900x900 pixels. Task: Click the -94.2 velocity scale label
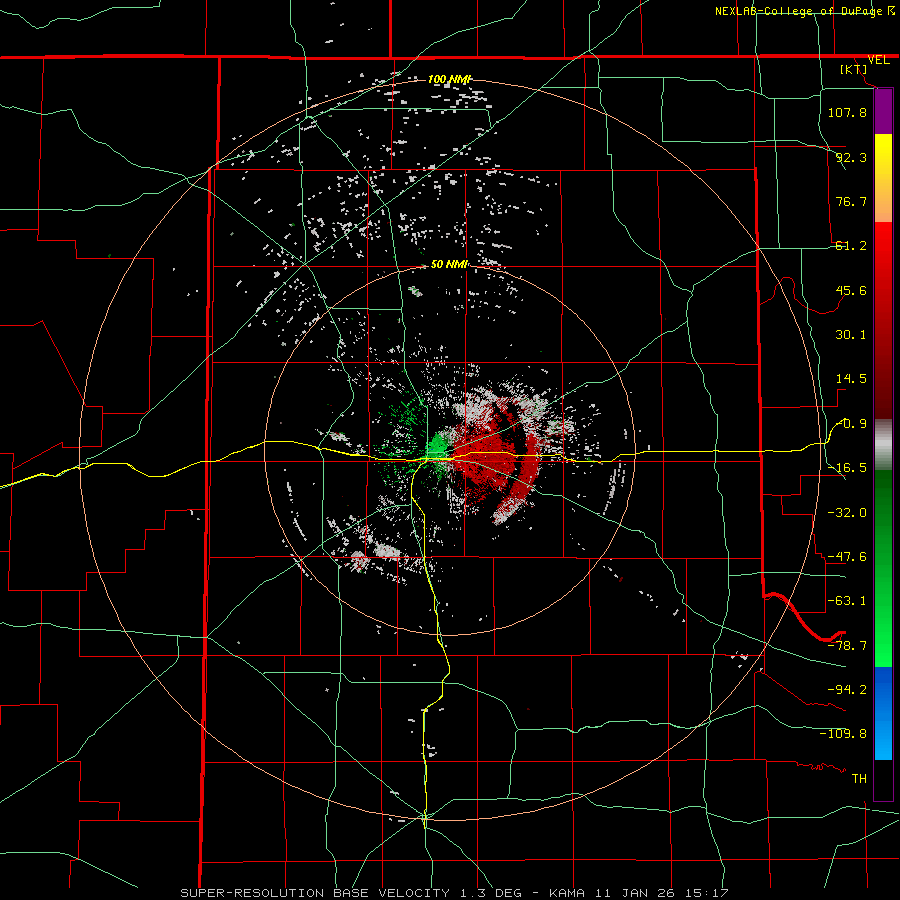point(847,689)
